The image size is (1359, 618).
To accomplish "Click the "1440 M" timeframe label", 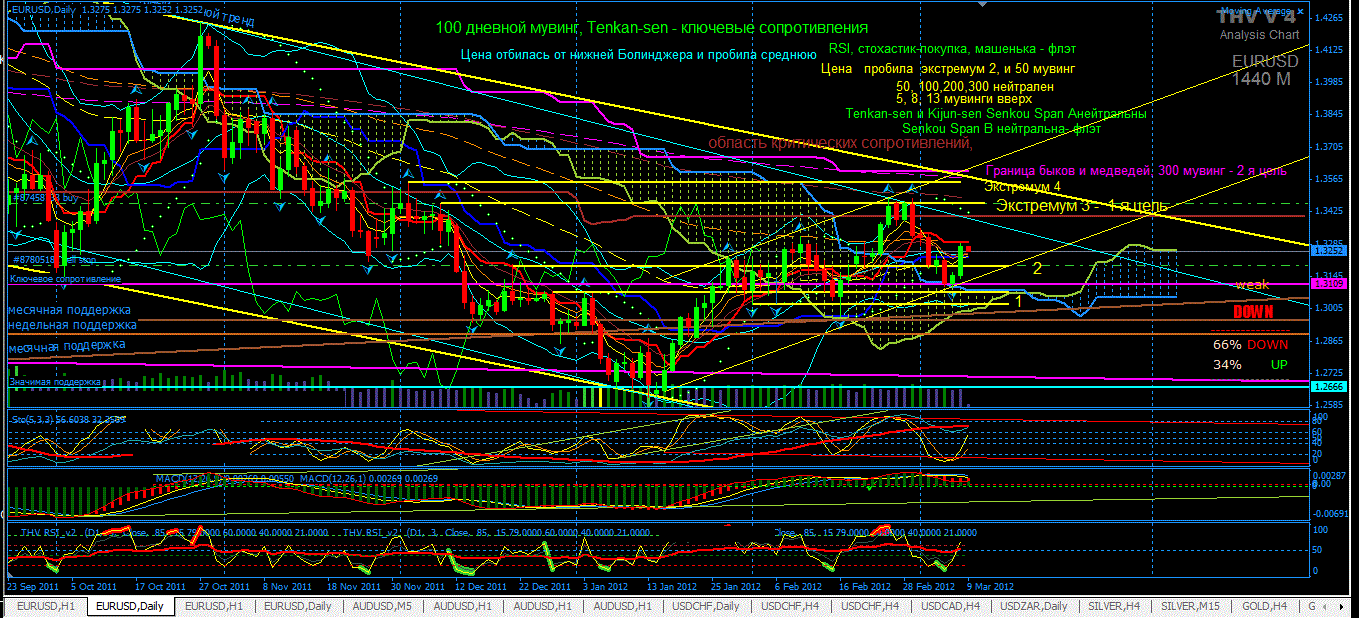I will tap(1262, 78).
